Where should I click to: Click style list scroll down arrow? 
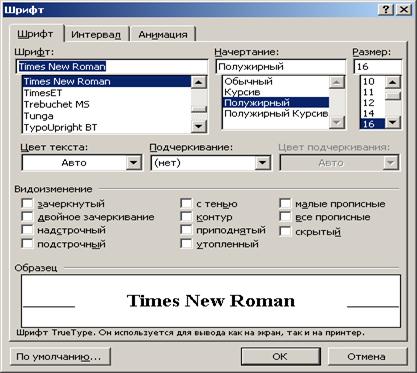[337, 123]
